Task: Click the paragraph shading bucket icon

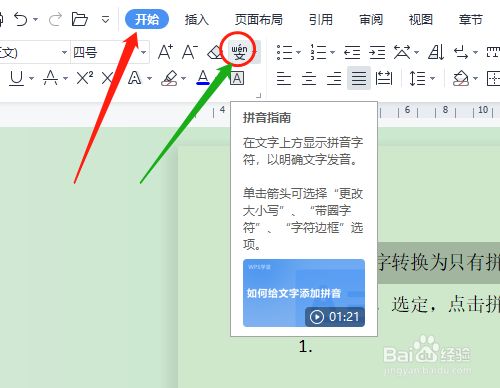Action: [x=461, y=78]
